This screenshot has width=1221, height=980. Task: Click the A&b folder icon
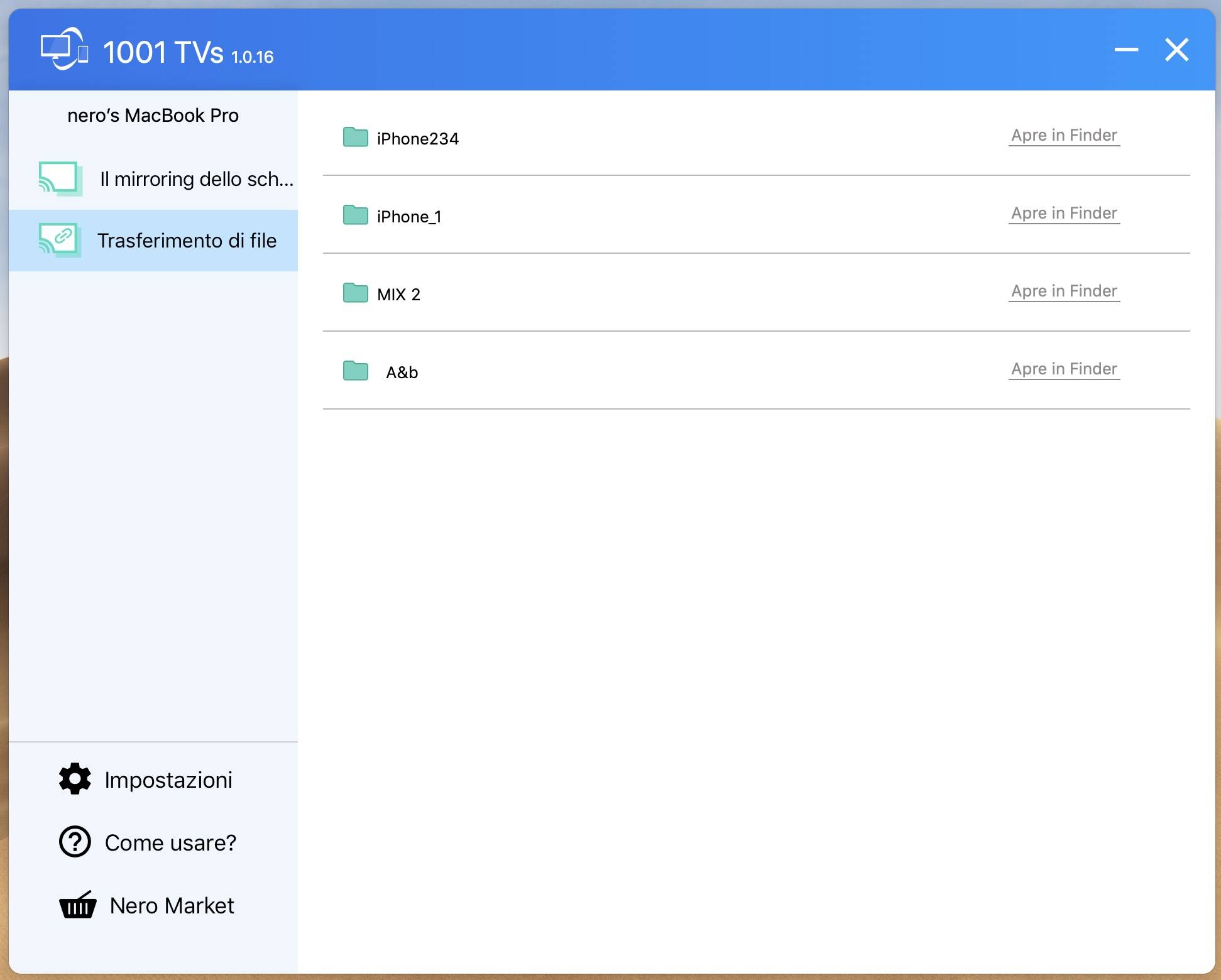point(356,370)
